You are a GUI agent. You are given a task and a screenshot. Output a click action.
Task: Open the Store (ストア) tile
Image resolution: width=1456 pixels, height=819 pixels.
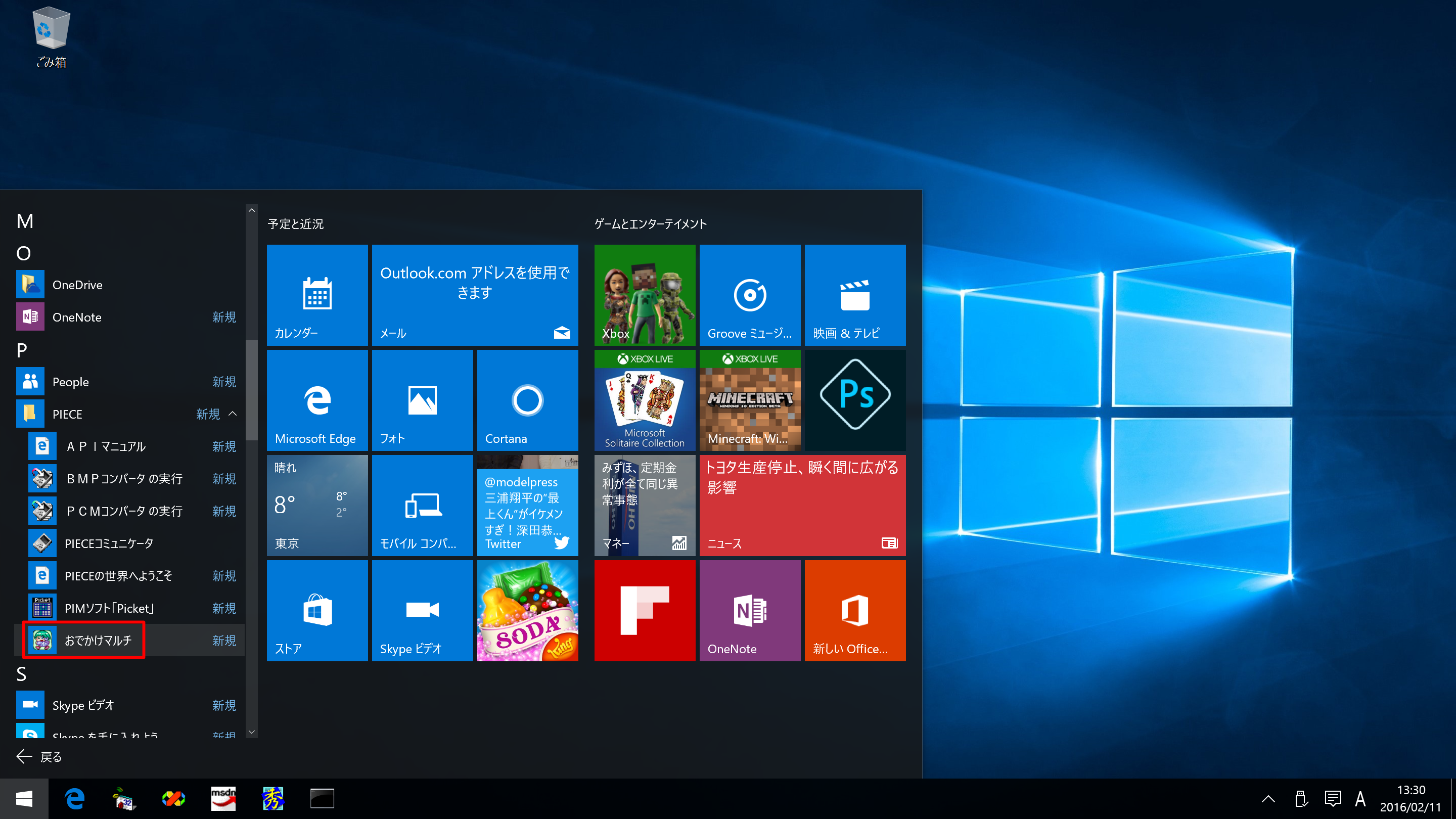317,610
